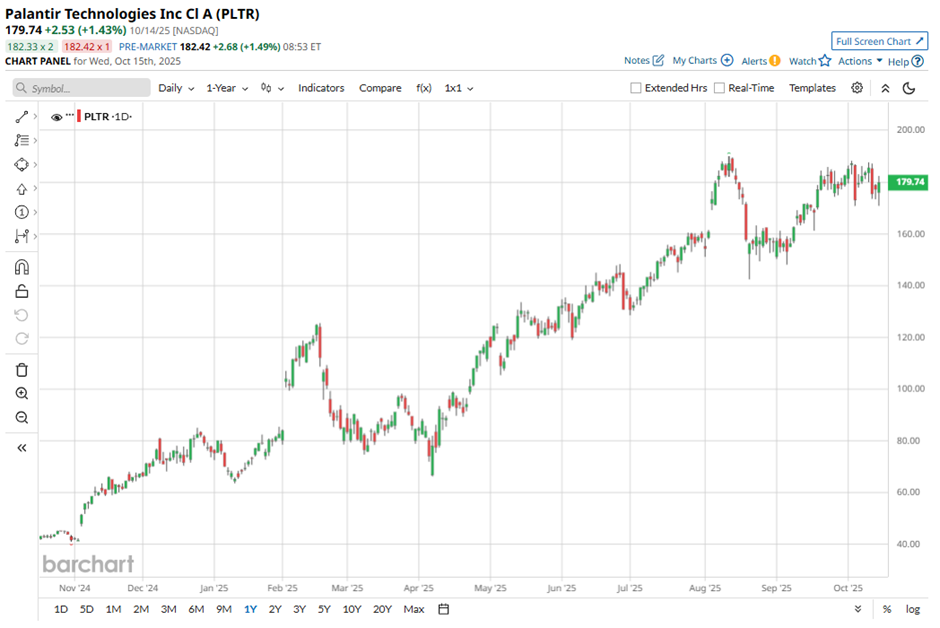
Task: Click the magnet snap tool icon
Action: coord(21,267)
